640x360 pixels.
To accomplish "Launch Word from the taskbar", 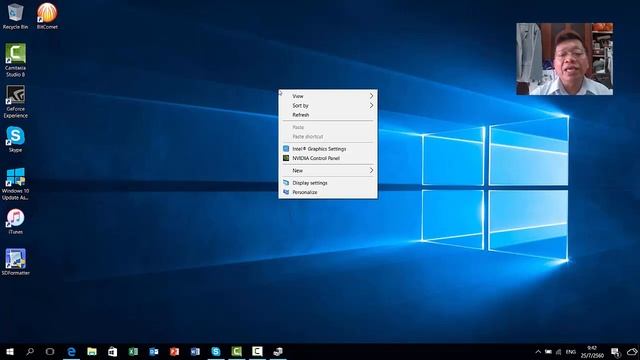I will point(195,351).
